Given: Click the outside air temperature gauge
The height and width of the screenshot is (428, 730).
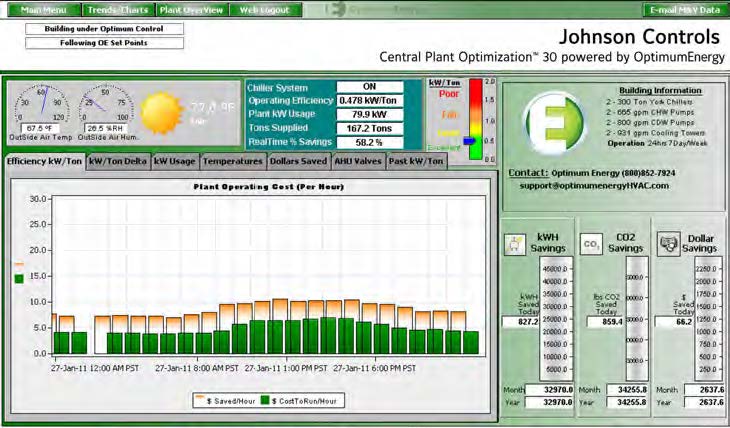Looking at the screenshot, I should 41,103.
